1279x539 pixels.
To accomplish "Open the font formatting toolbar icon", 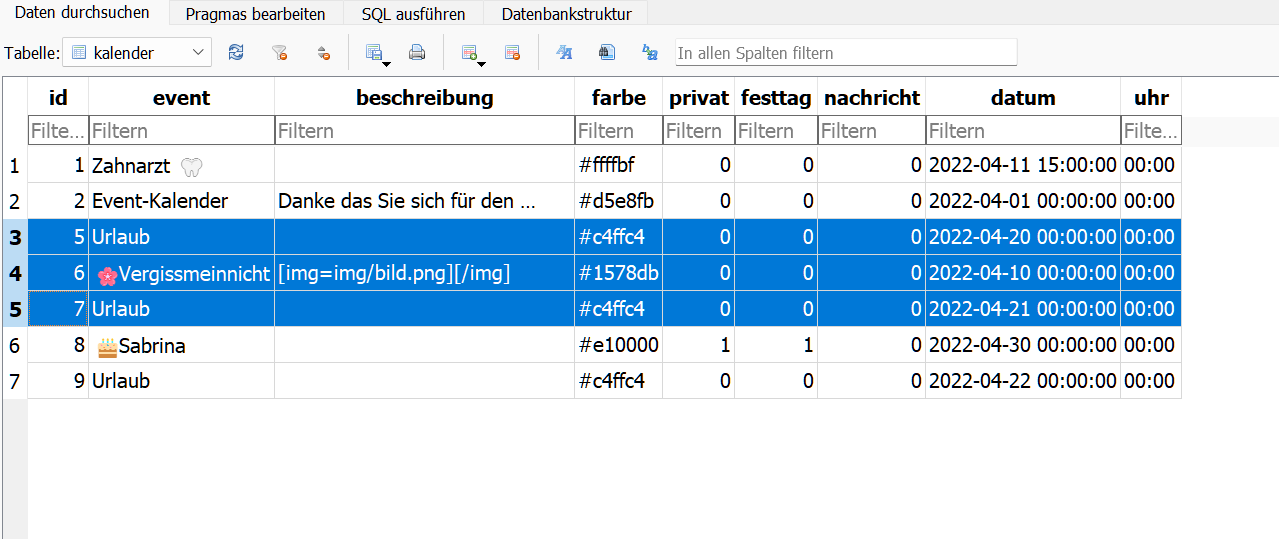I will click(x=564, y=53).
